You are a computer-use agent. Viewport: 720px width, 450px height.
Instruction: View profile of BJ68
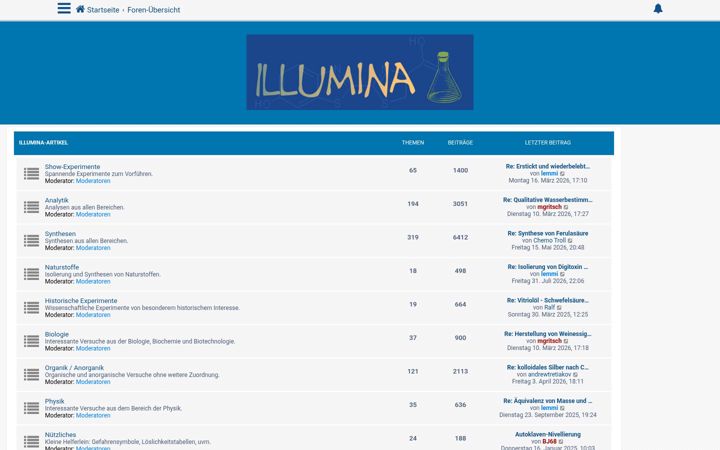click(549, 442)
